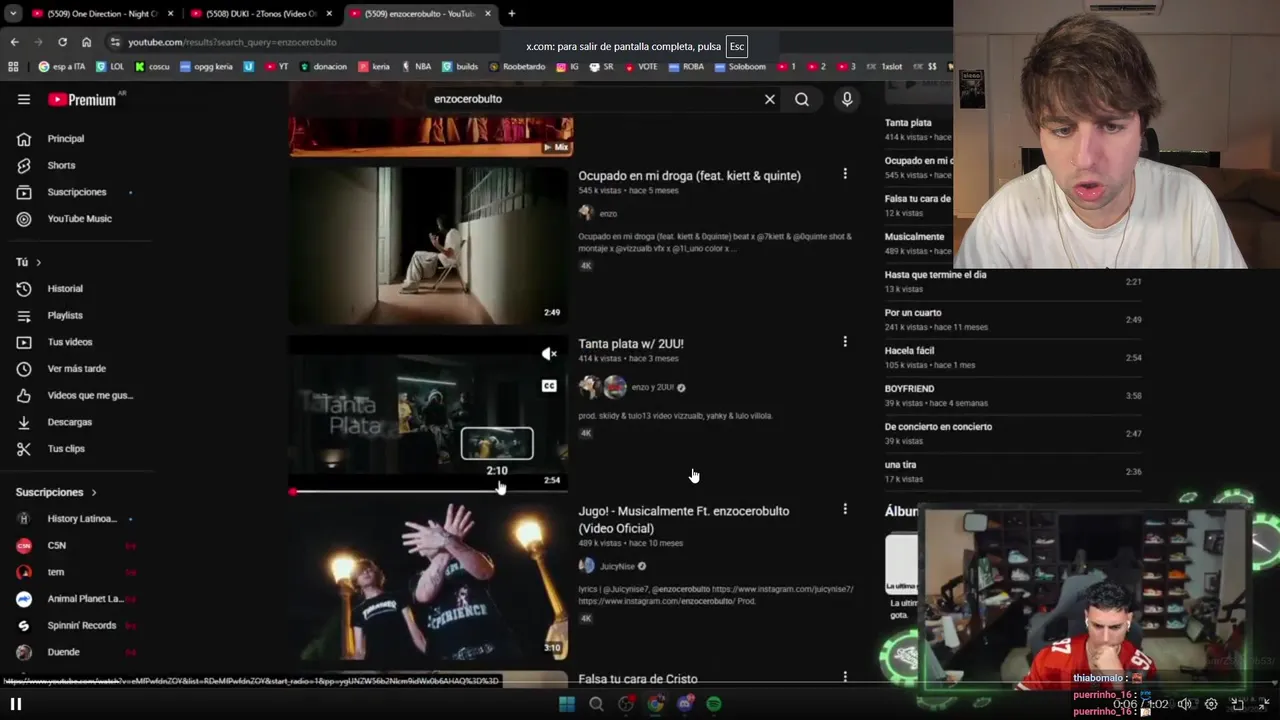Go back in browser history
1280x720 pixels.
pyautogui.click(x=14, y=42)
